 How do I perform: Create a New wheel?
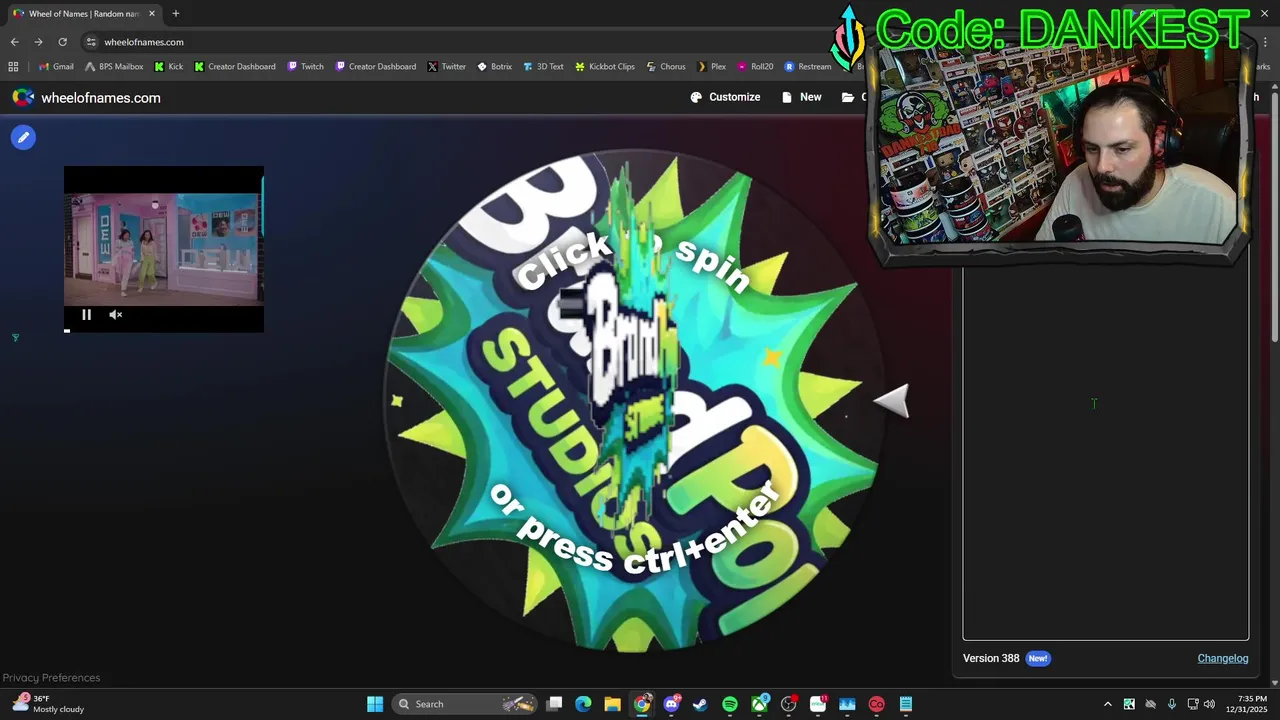[802, 97]
